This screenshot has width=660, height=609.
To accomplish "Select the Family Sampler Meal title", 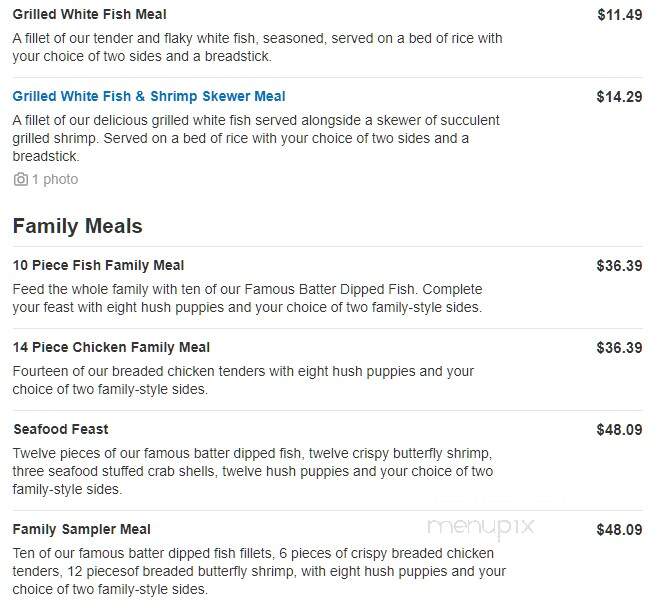I will [x=82, y=529].
